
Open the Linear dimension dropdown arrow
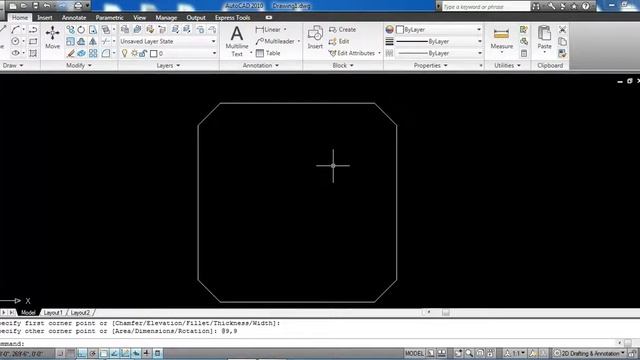(x=285, y=30)
